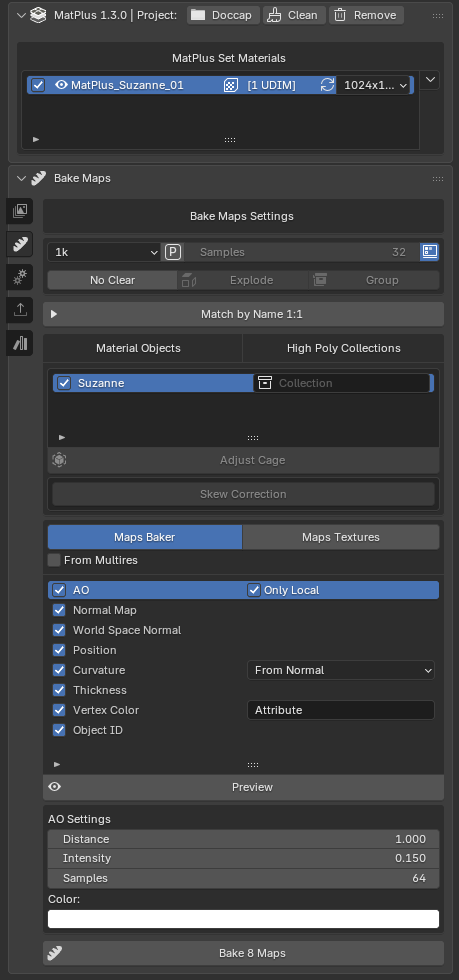The image size is (459, 980).
Task: Expand the materials list filter triangle
Action: [36, 139]
